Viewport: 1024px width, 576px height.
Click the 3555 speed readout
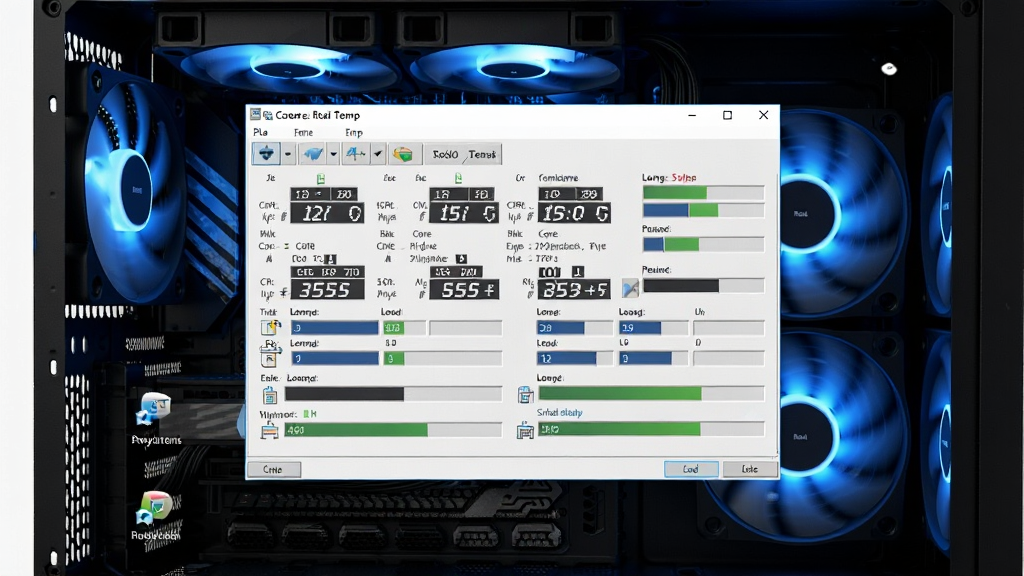coord(327,289)
